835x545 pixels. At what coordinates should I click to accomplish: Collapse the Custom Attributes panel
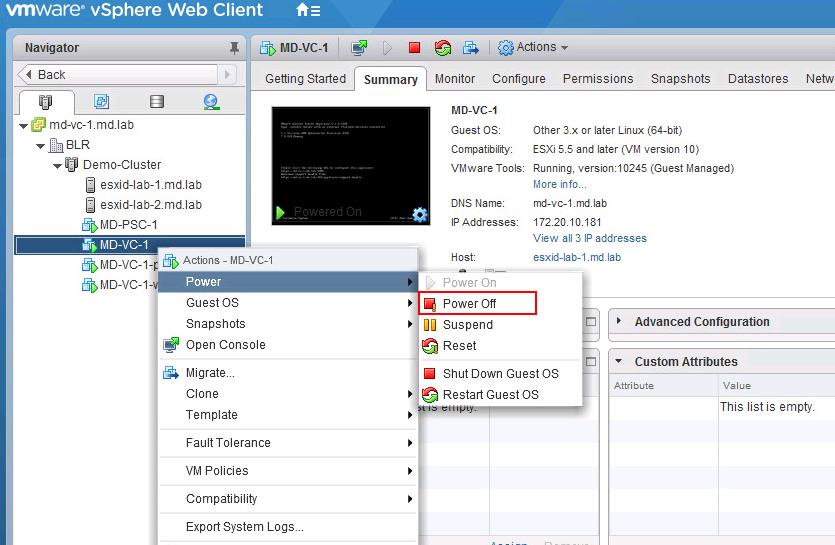pos(619,361)
